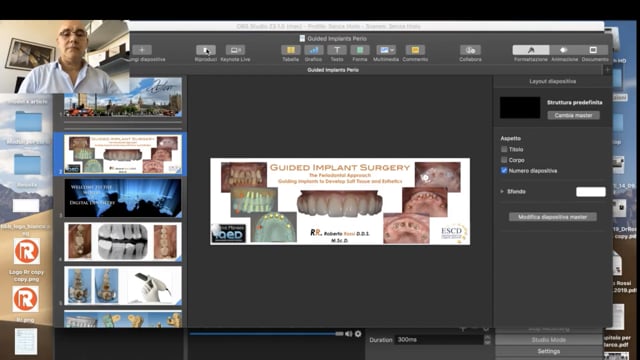
Task: Open the Collabora sharing icon
Action: click(x=470, y=50)
